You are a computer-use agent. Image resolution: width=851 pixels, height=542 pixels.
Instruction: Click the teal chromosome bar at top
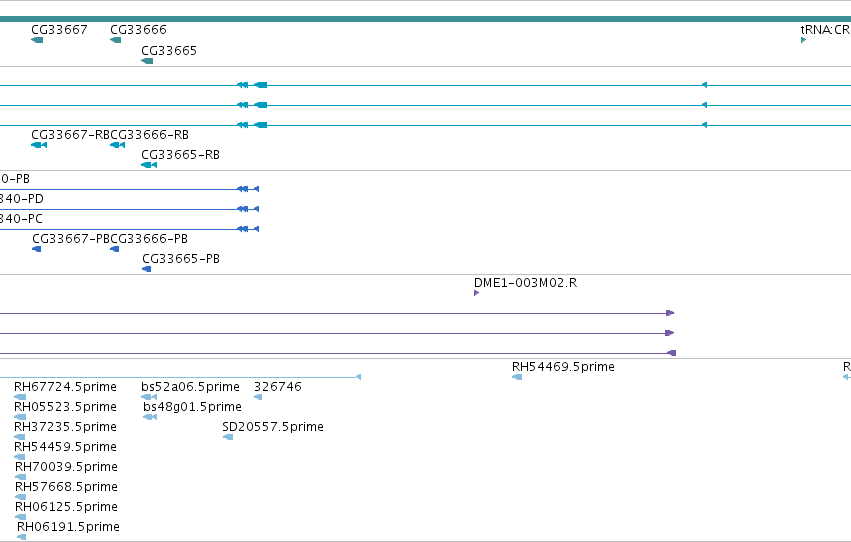pyautogui.click(x=426, y=19)
